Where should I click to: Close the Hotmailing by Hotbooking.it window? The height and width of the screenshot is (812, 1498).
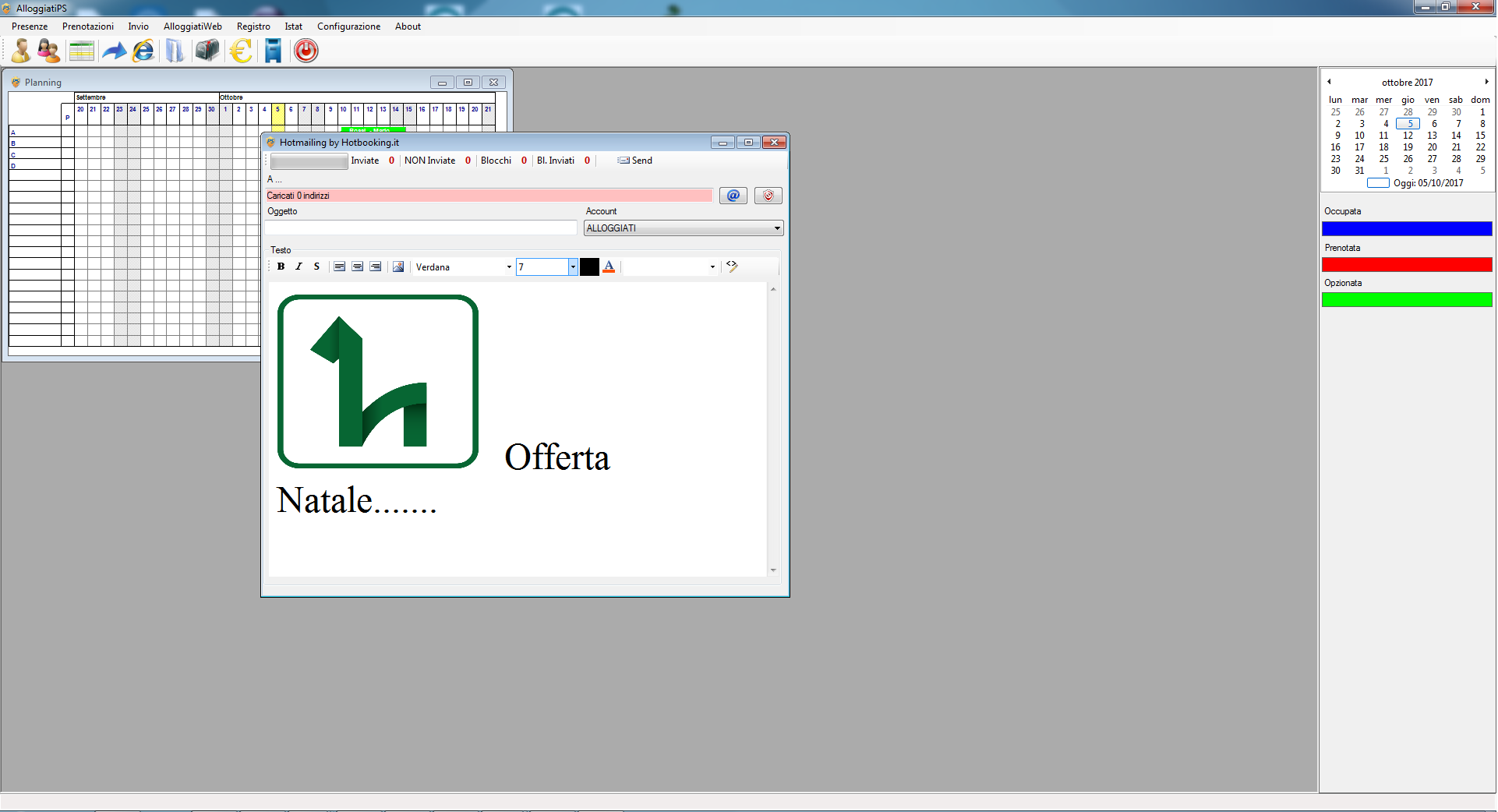[x=774, y=143]
